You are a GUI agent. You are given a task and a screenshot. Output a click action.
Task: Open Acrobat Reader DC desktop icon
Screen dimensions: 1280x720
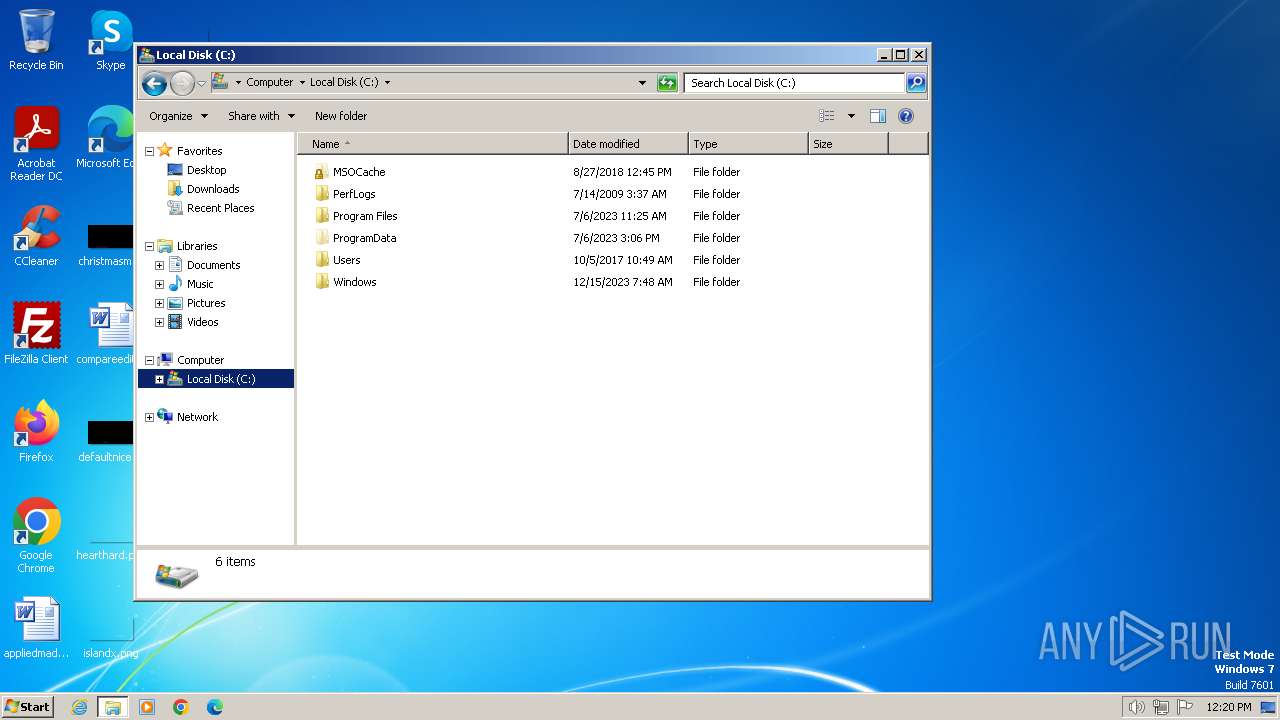[x=36, y=144]
